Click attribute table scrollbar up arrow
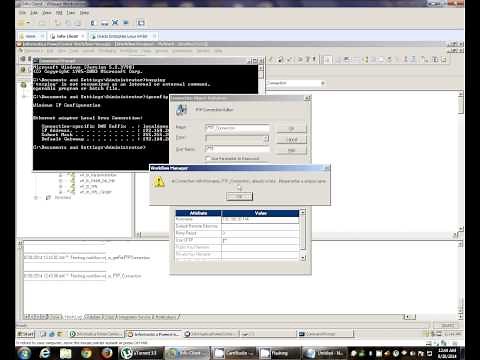Image resolution: width=480 pixels, height=360 pixels. click(x=302, y=212)
